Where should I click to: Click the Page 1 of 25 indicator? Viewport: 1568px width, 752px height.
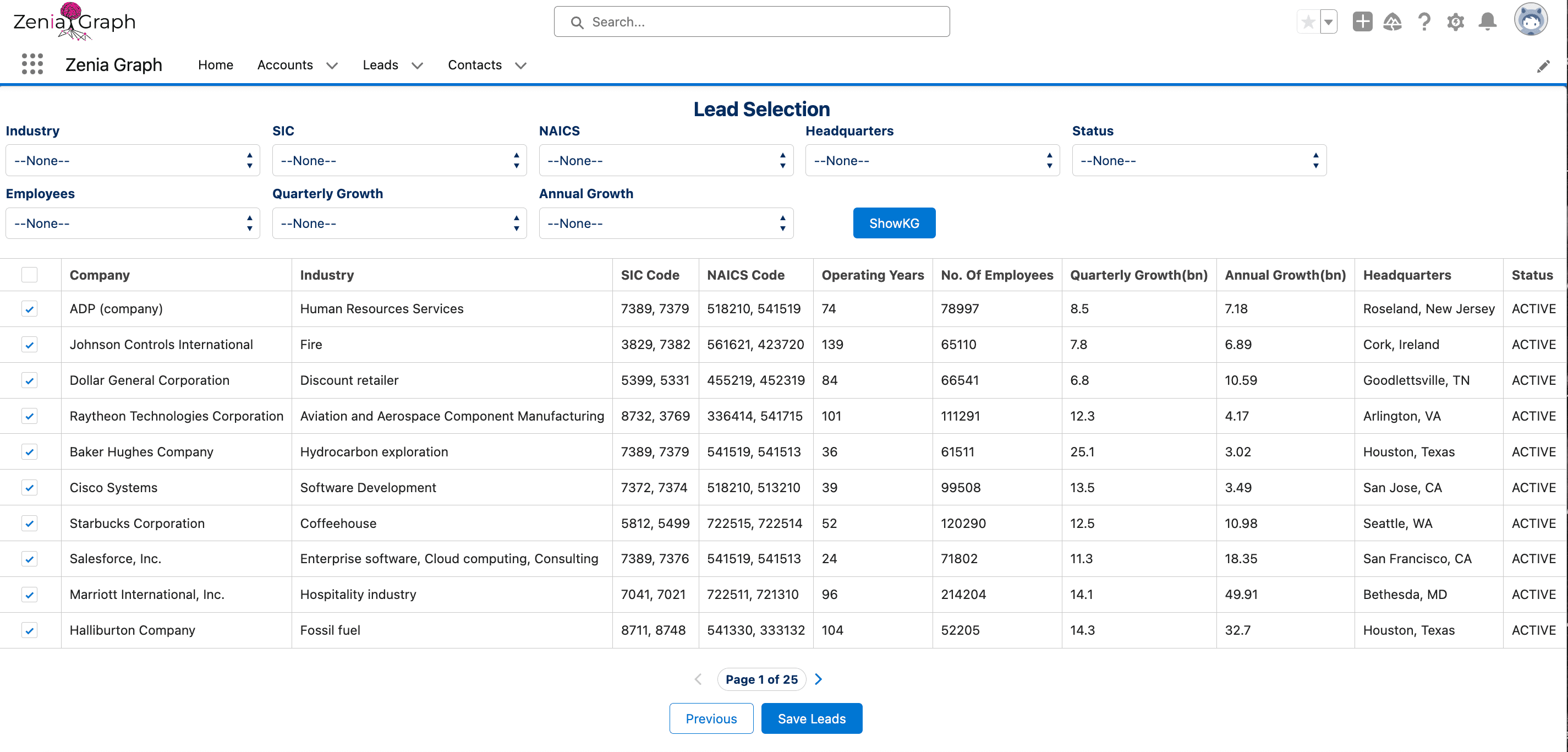click(761, 679)
